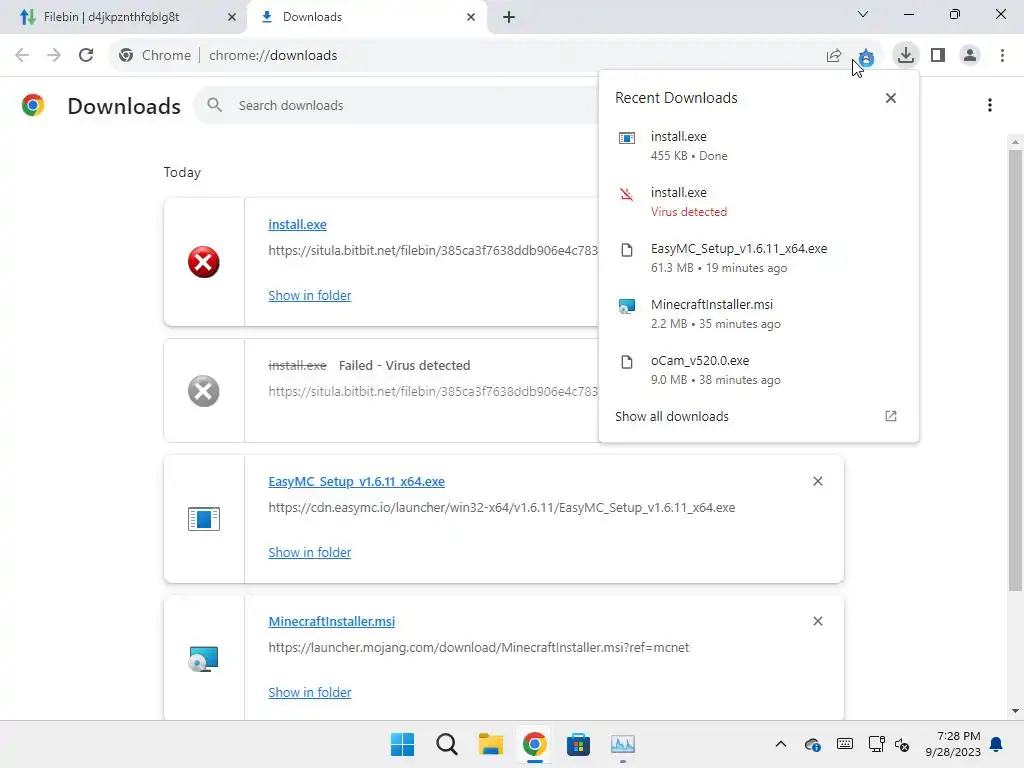Click the muted volume tray icon
The width and height of the screenshot is (1024, 768).
tap(902, 744)
